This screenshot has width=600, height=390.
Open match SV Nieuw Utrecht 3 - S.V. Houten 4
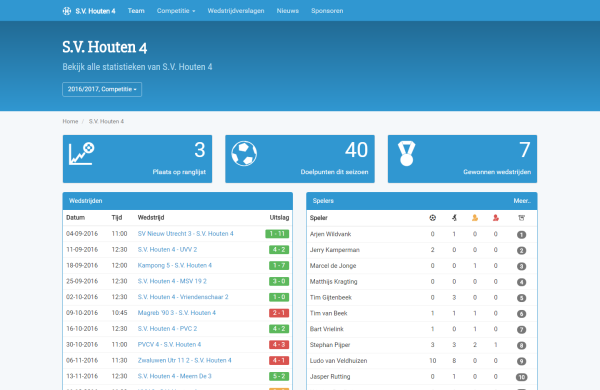click(x=185, y=233)
